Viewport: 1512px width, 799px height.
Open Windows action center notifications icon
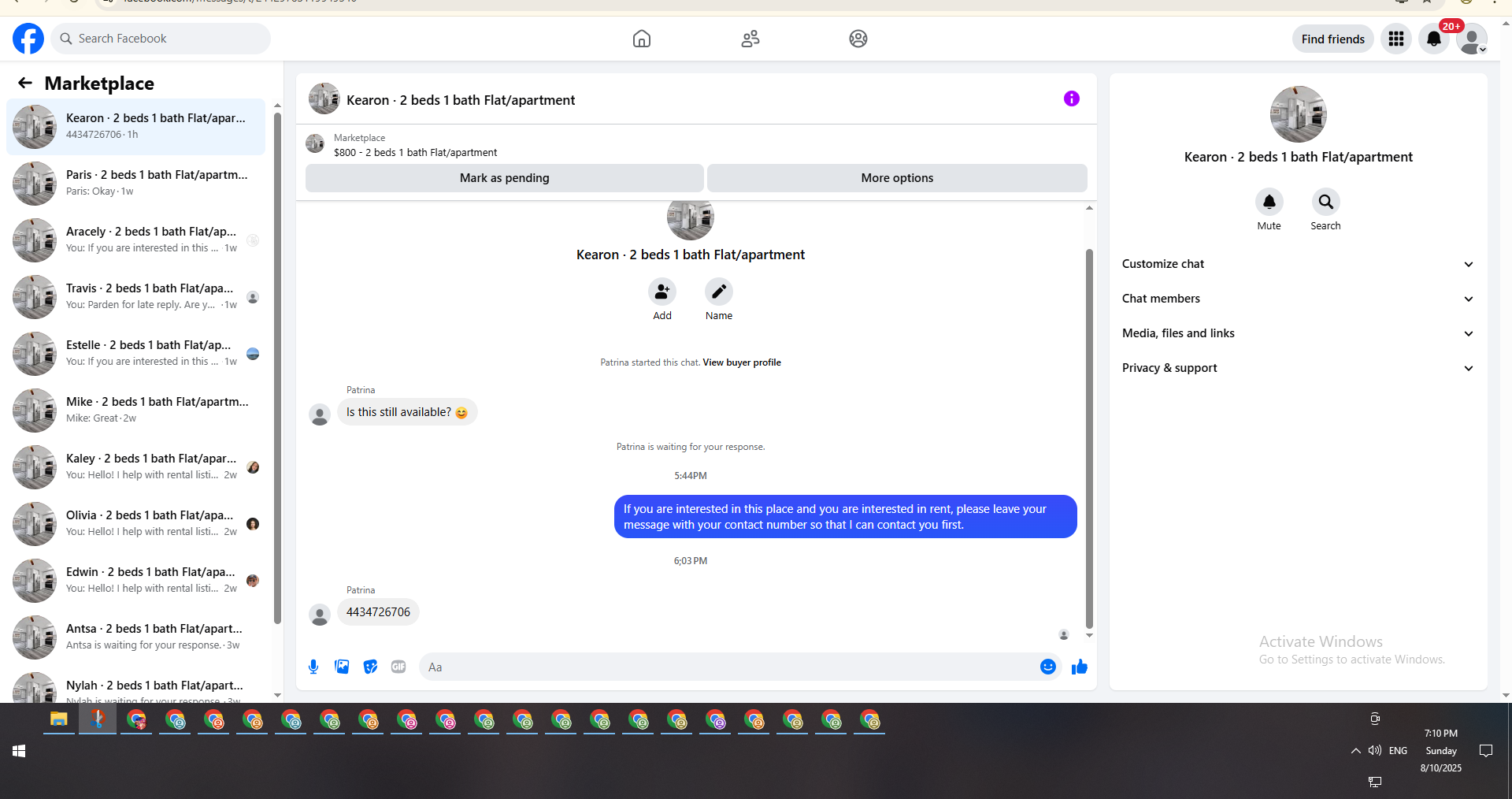tap(1486, 751)
